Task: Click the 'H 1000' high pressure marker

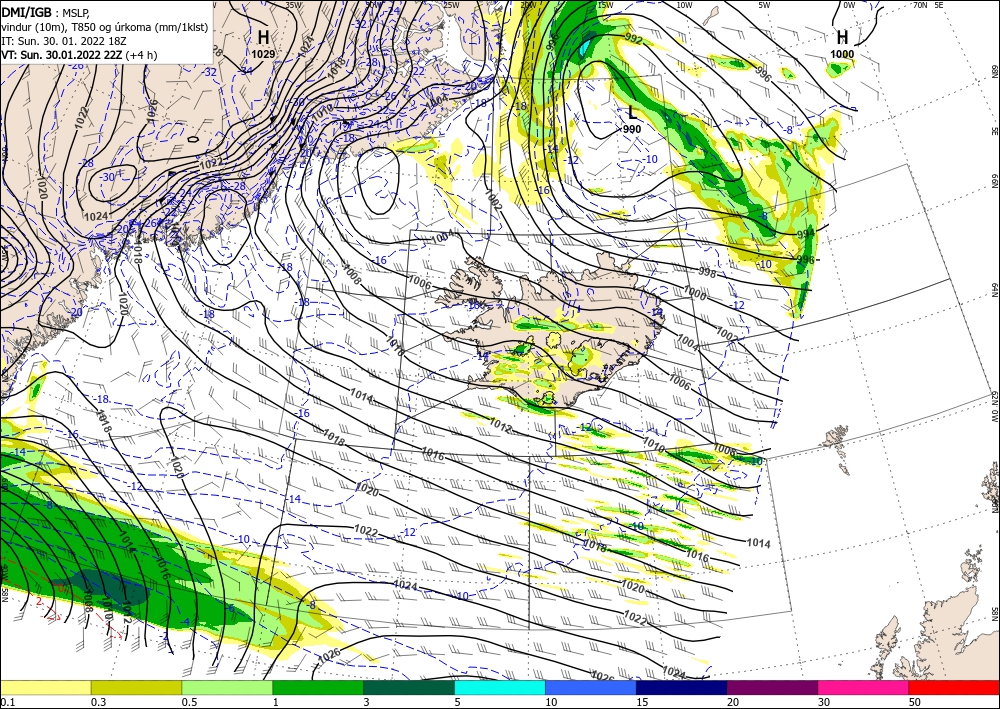Action: click(x=842, y=43)
